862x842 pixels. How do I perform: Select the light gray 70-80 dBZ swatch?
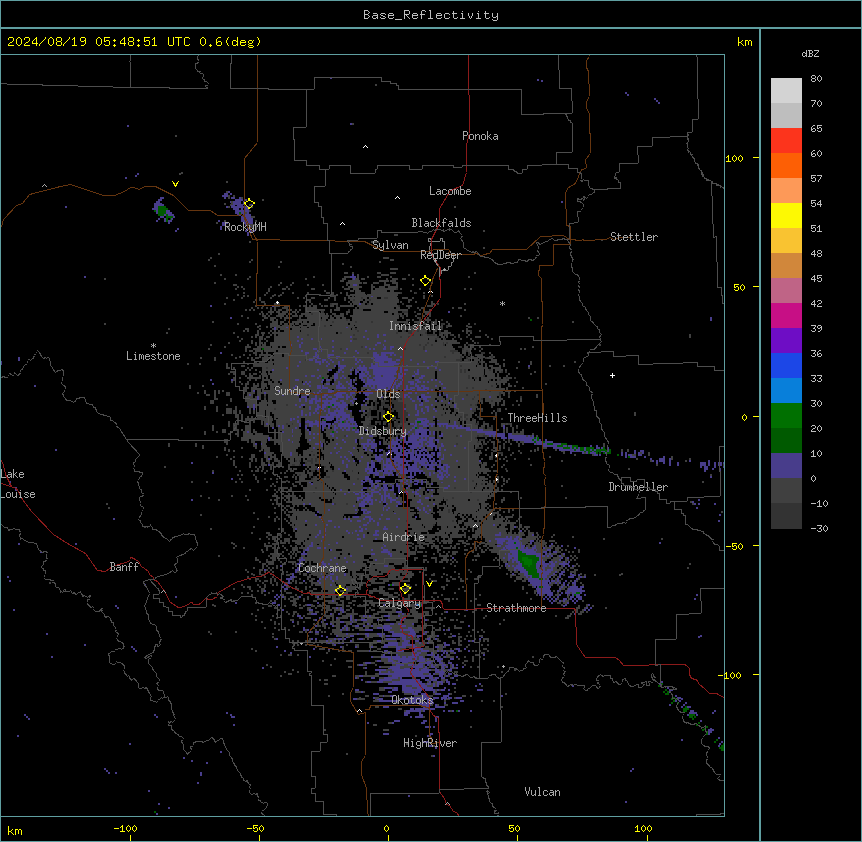coord(786,91)
